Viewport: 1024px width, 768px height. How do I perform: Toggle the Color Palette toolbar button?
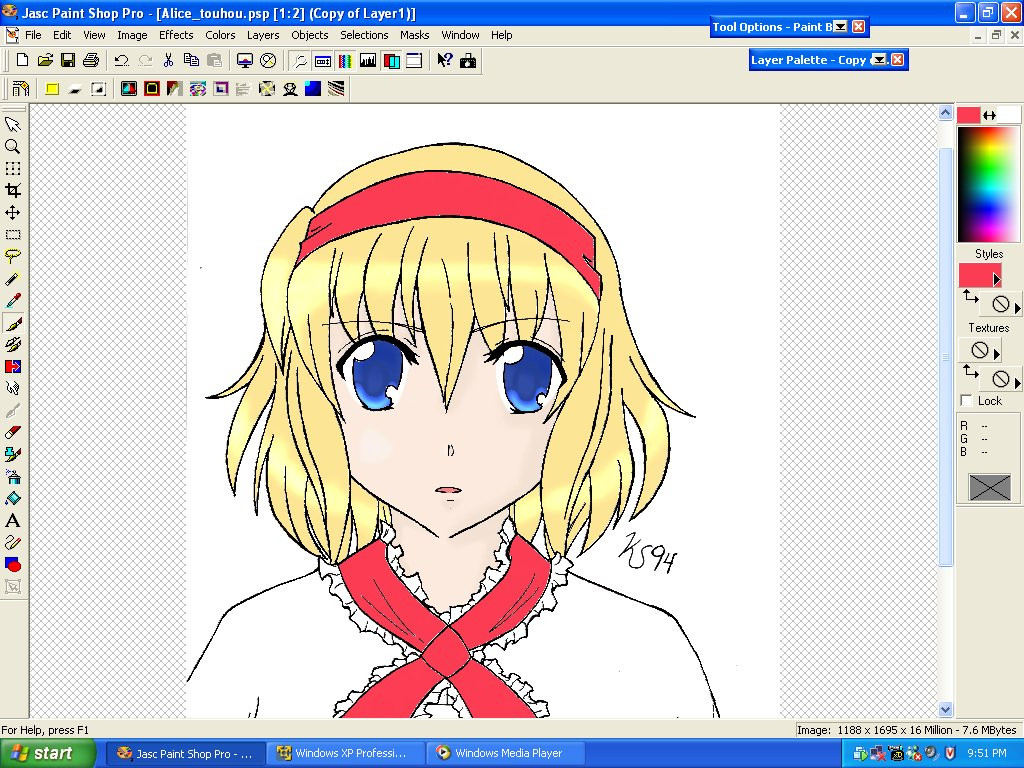tap(345, 61)
